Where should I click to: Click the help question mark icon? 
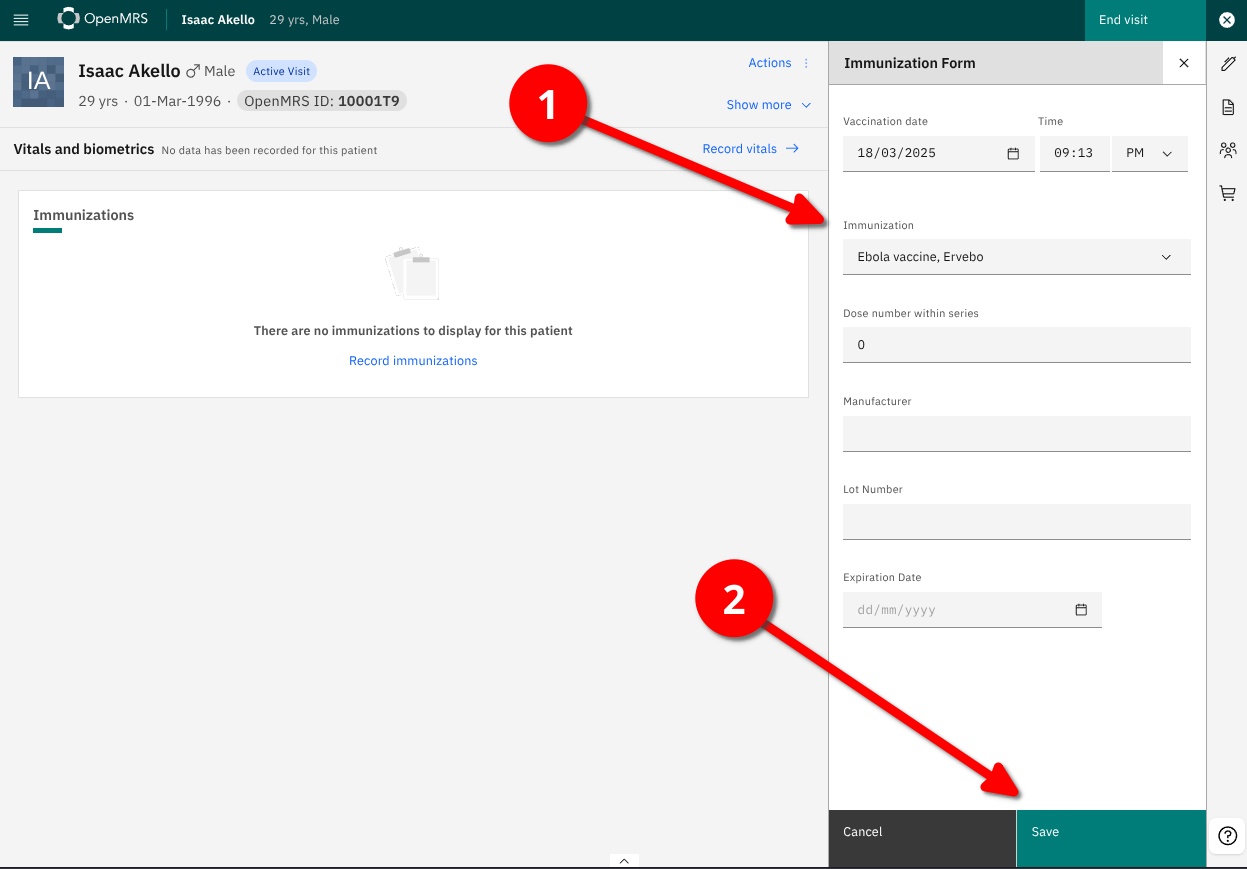tap(1228, 836)
